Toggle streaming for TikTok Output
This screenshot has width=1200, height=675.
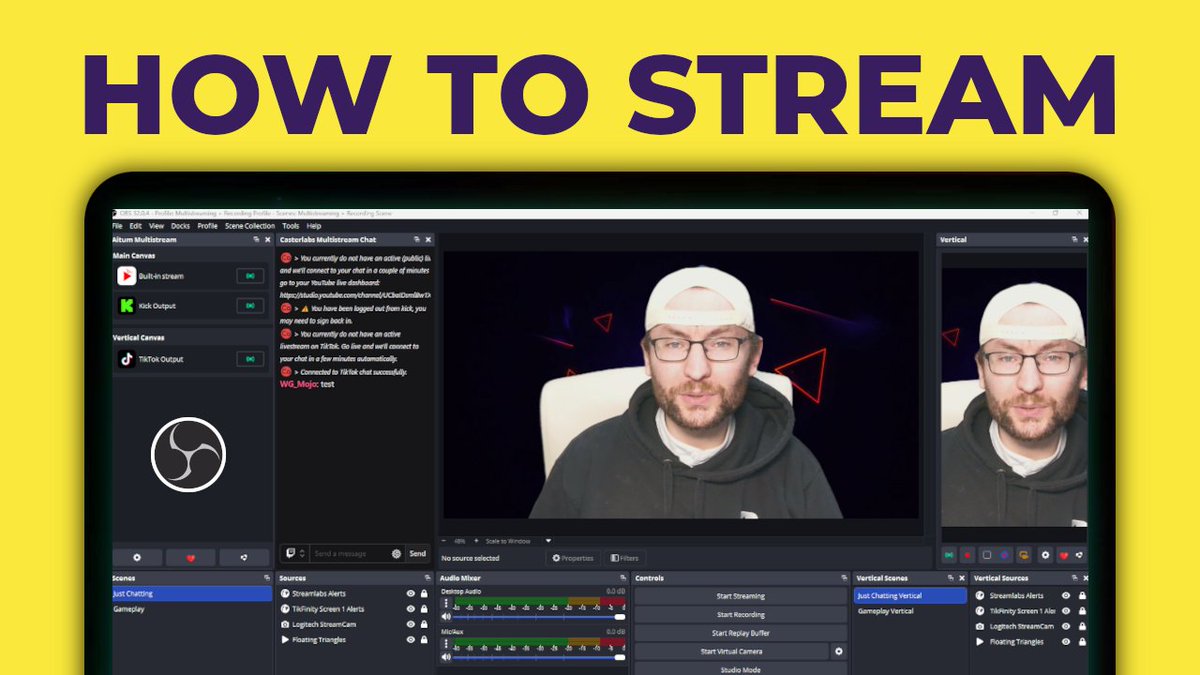click(x=250, y=359)
